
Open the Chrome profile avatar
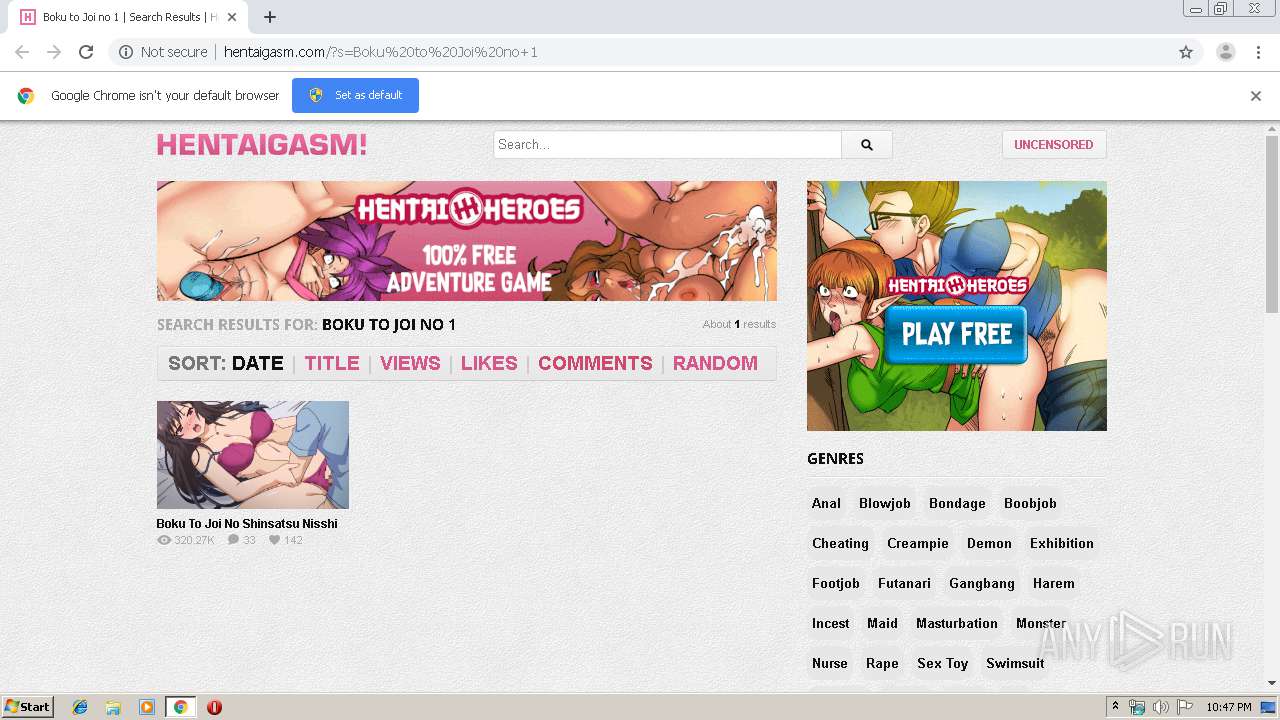point(1225,52)
